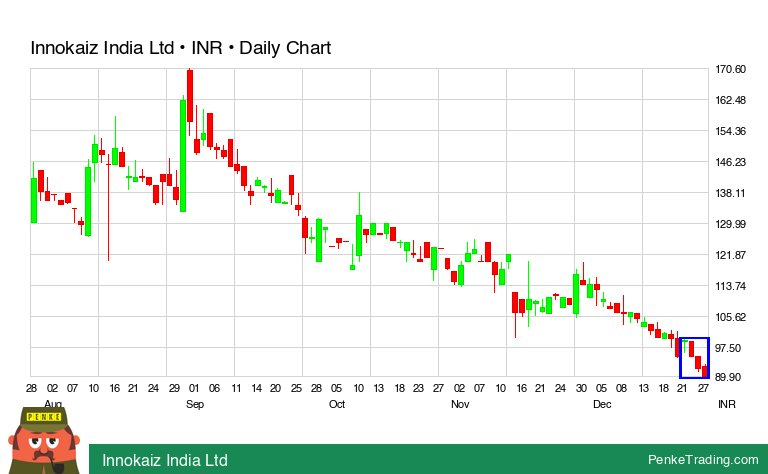Click date label 25 on time axis

click(x=296, y=388)
